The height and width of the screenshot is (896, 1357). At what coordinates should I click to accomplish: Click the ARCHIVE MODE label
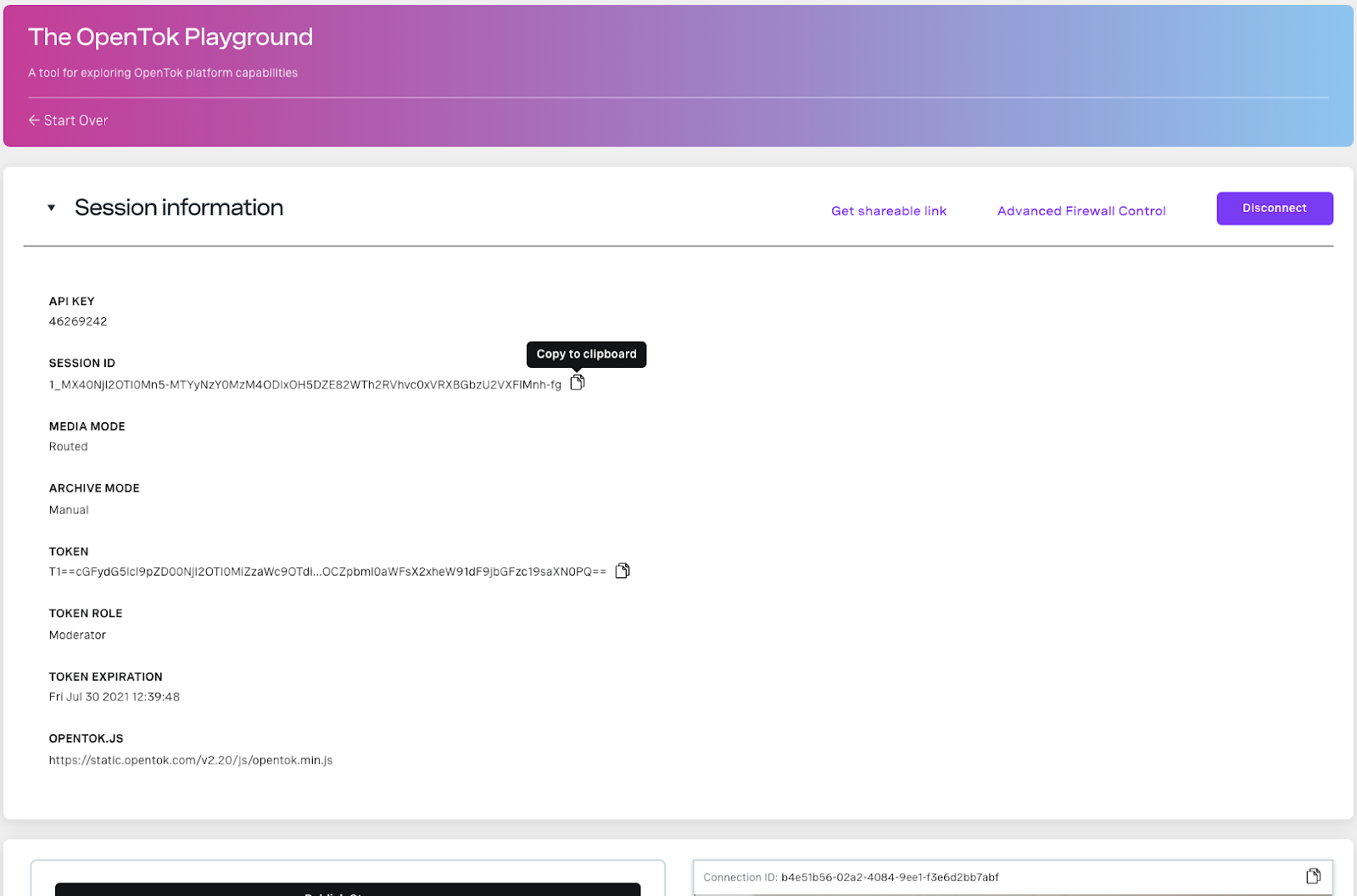(x=94, y=488)
